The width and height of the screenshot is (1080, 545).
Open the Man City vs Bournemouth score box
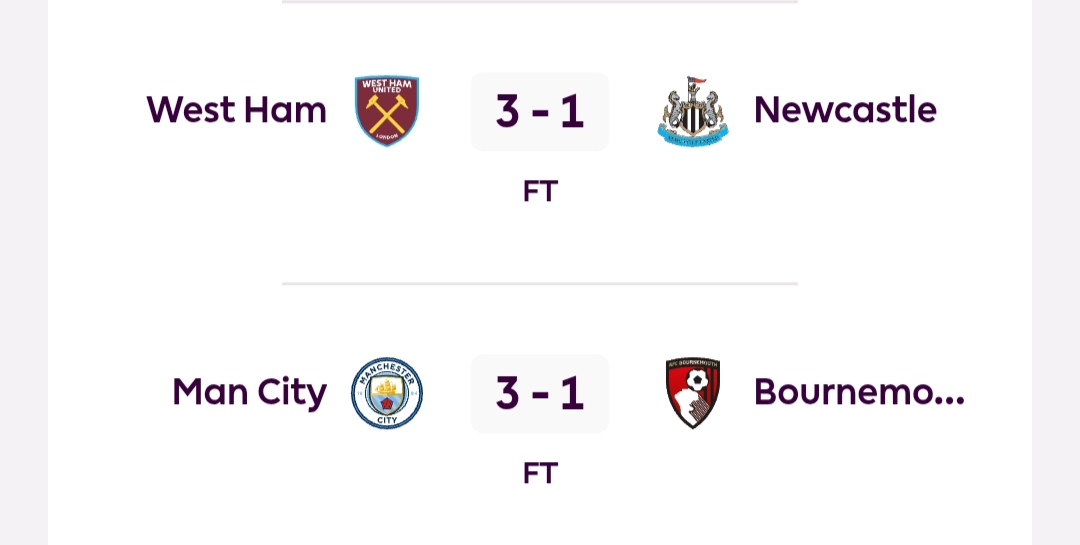coord(540,393)
